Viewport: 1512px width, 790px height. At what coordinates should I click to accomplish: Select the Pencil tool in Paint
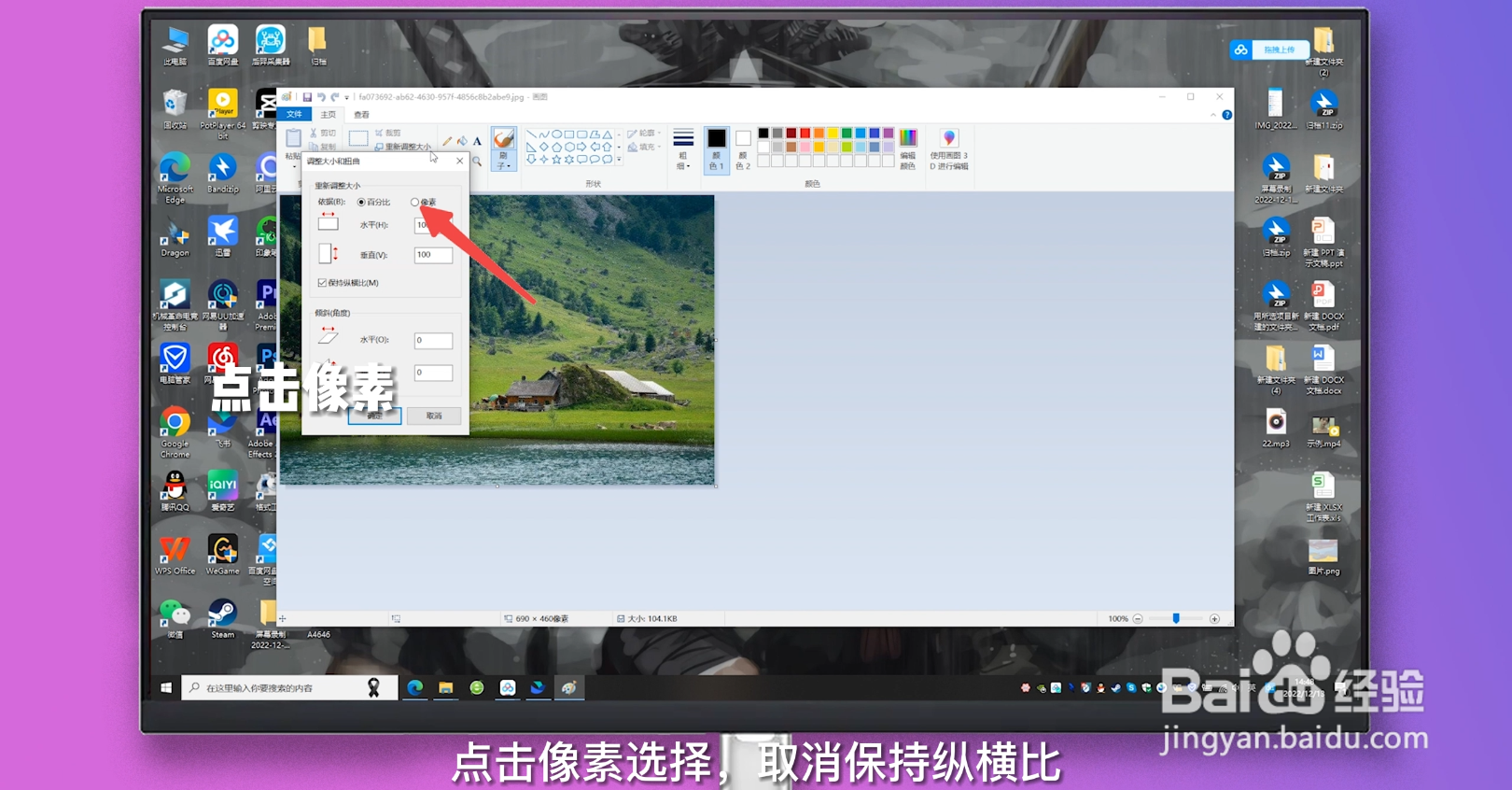point(447,141)
